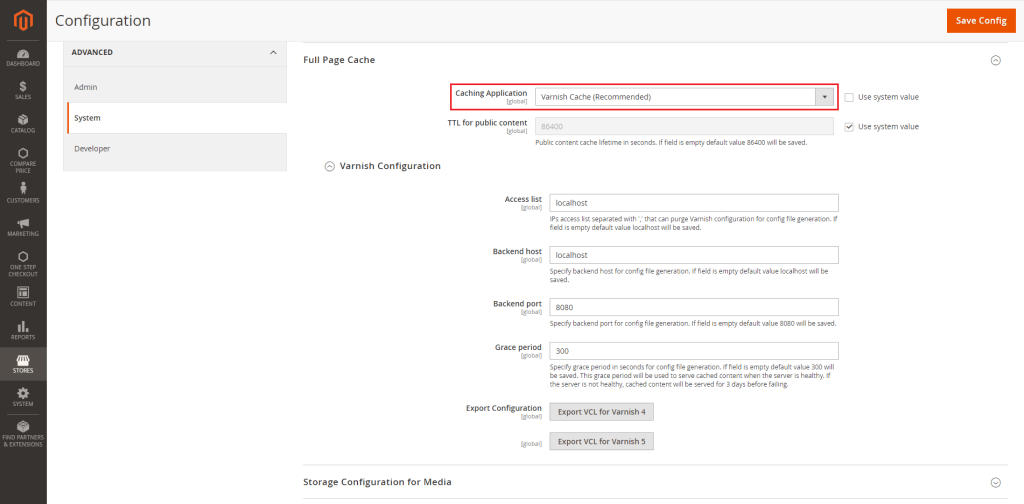Viewport: 1024px width, 504px height.
Task: Click Export VCL for Varnish 4
Action: coord(601,412)
